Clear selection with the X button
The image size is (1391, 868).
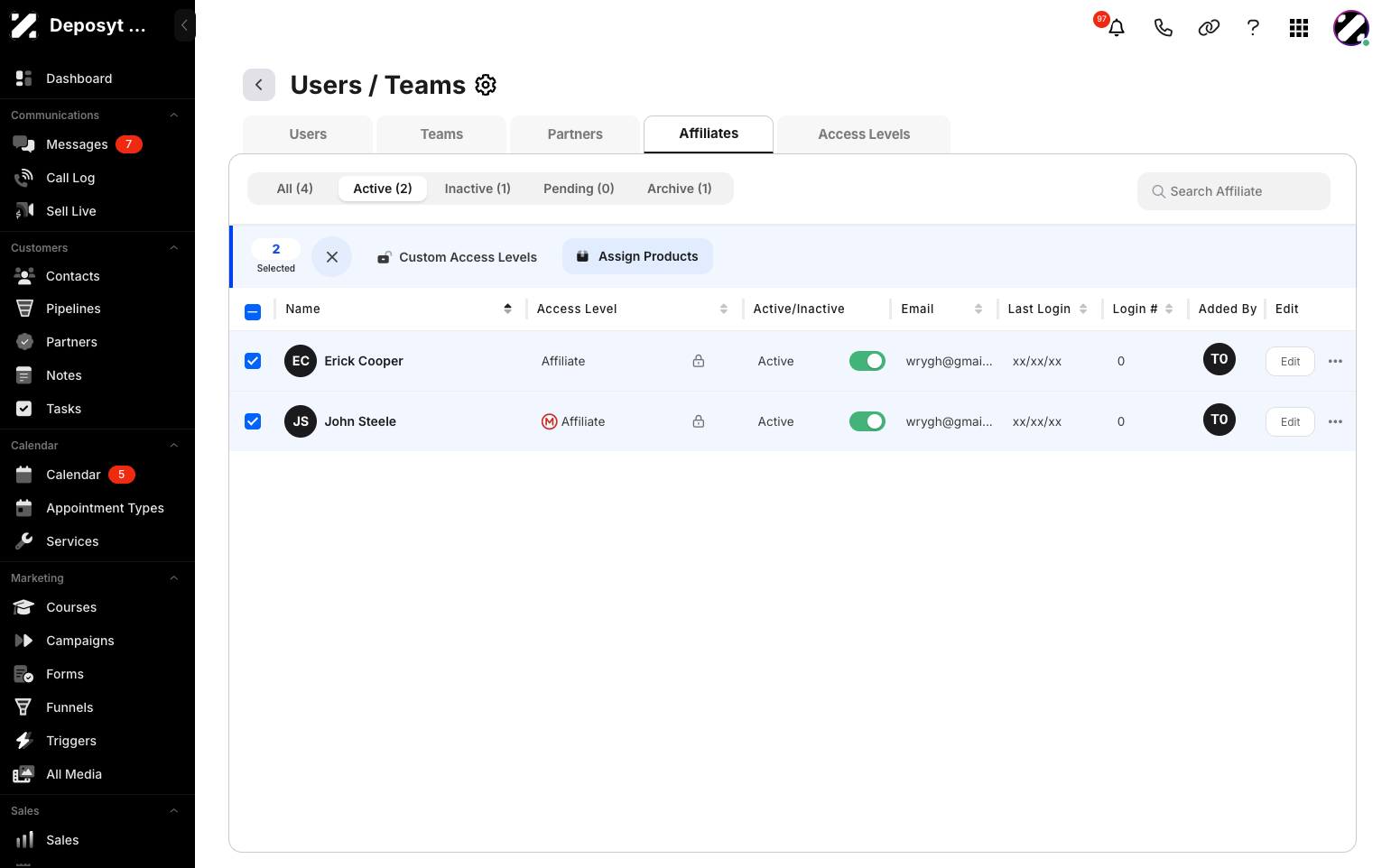pos(332,257)
